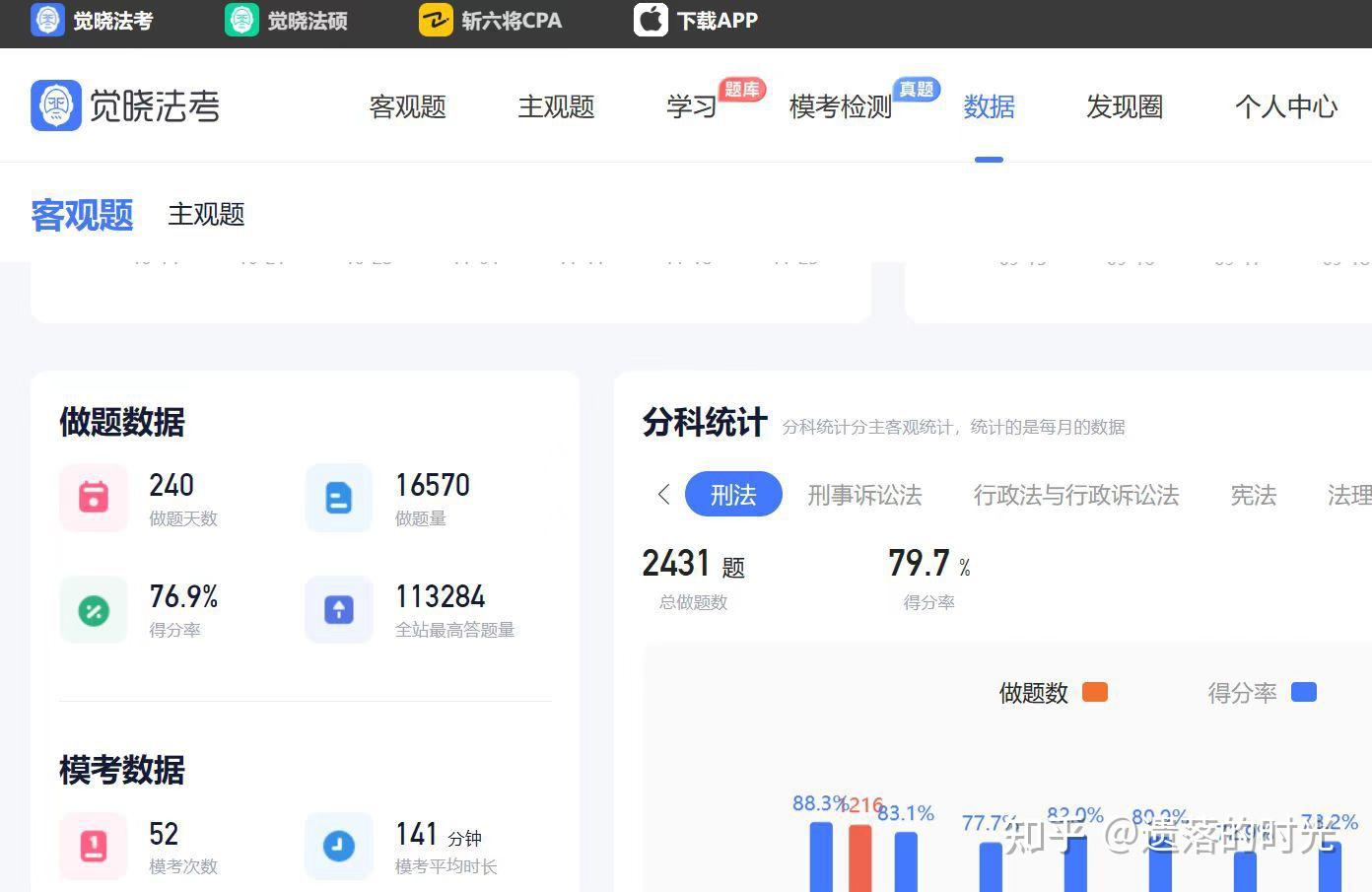Toggle the blue 得分率 legend swatch
The height and width of the screenshot is (892, 1372).
click(x=1304, y=692)
